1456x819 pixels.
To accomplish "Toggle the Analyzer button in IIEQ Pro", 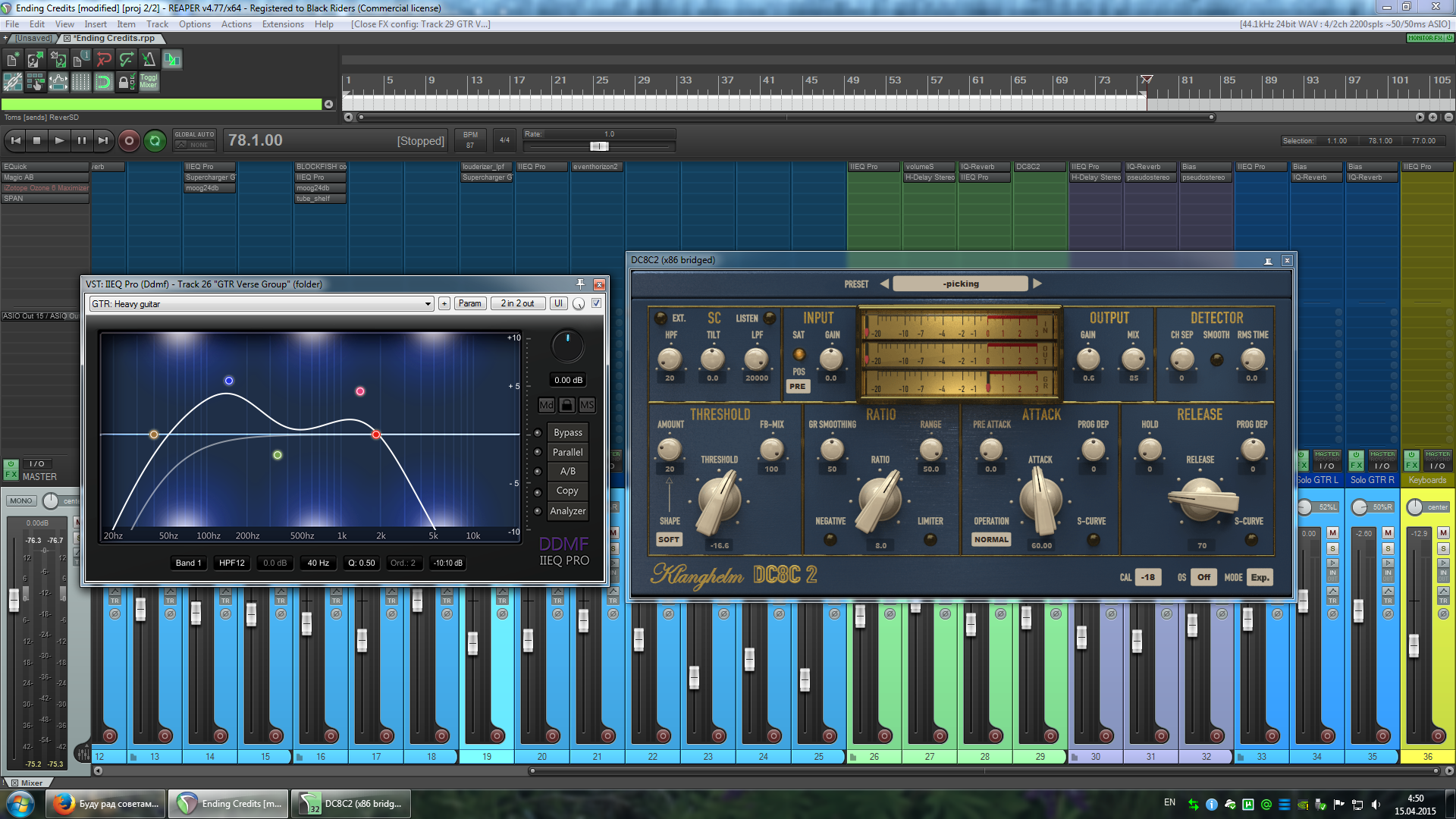I will coord(568,511).
